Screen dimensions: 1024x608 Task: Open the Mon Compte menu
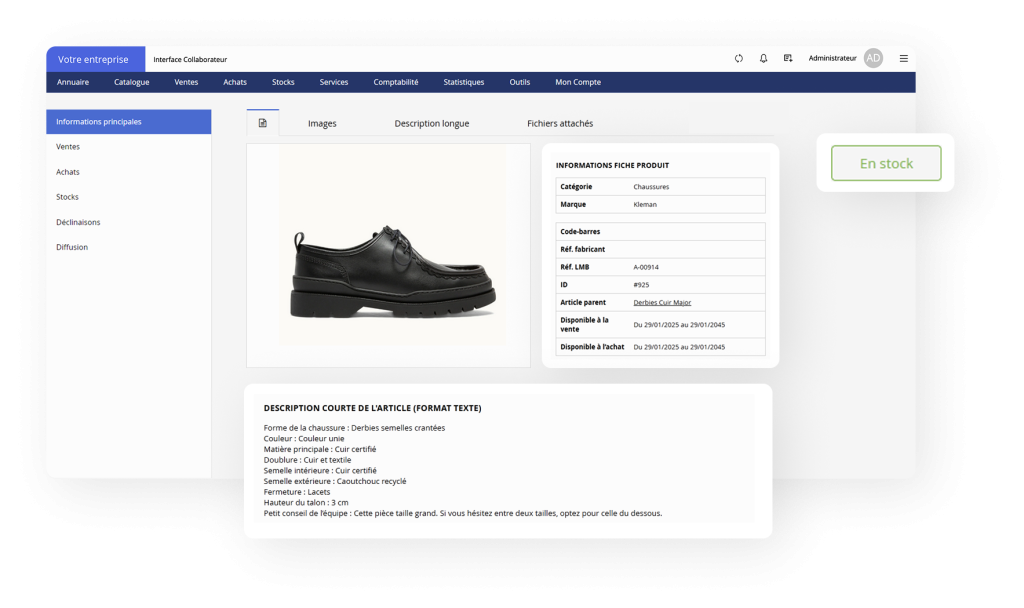point(578,82)
